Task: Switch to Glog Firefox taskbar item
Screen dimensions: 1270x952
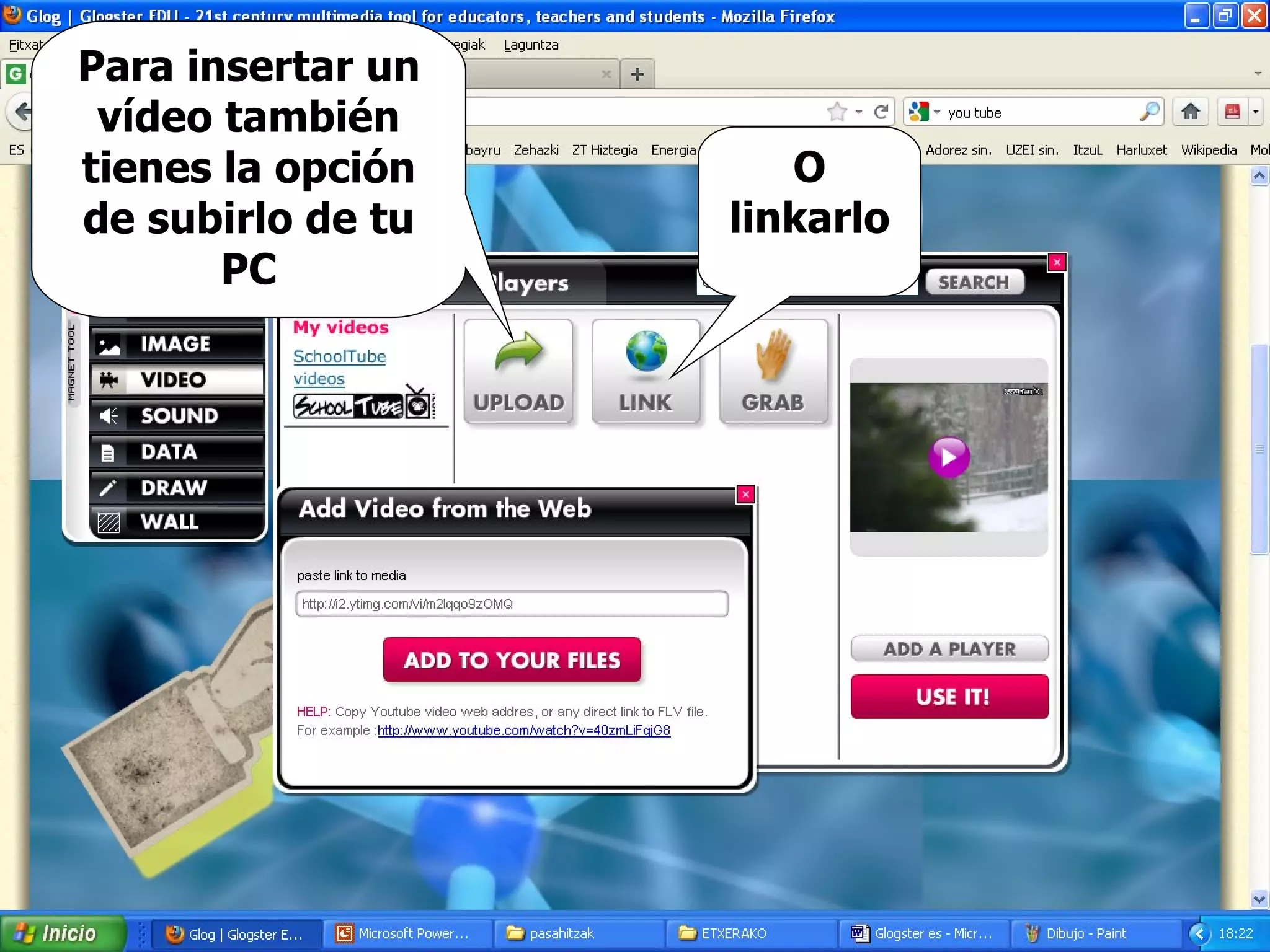Action: (x=236, y=933)
